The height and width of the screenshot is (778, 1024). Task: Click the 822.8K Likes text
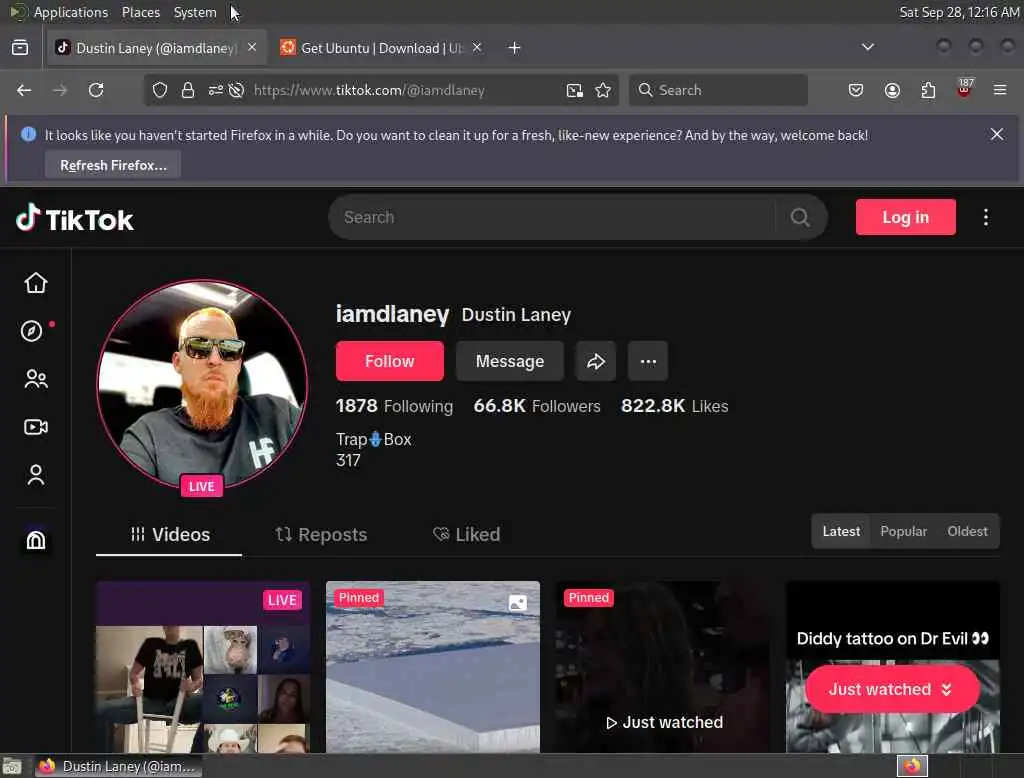pyautogui.click(x=675, y=406)
